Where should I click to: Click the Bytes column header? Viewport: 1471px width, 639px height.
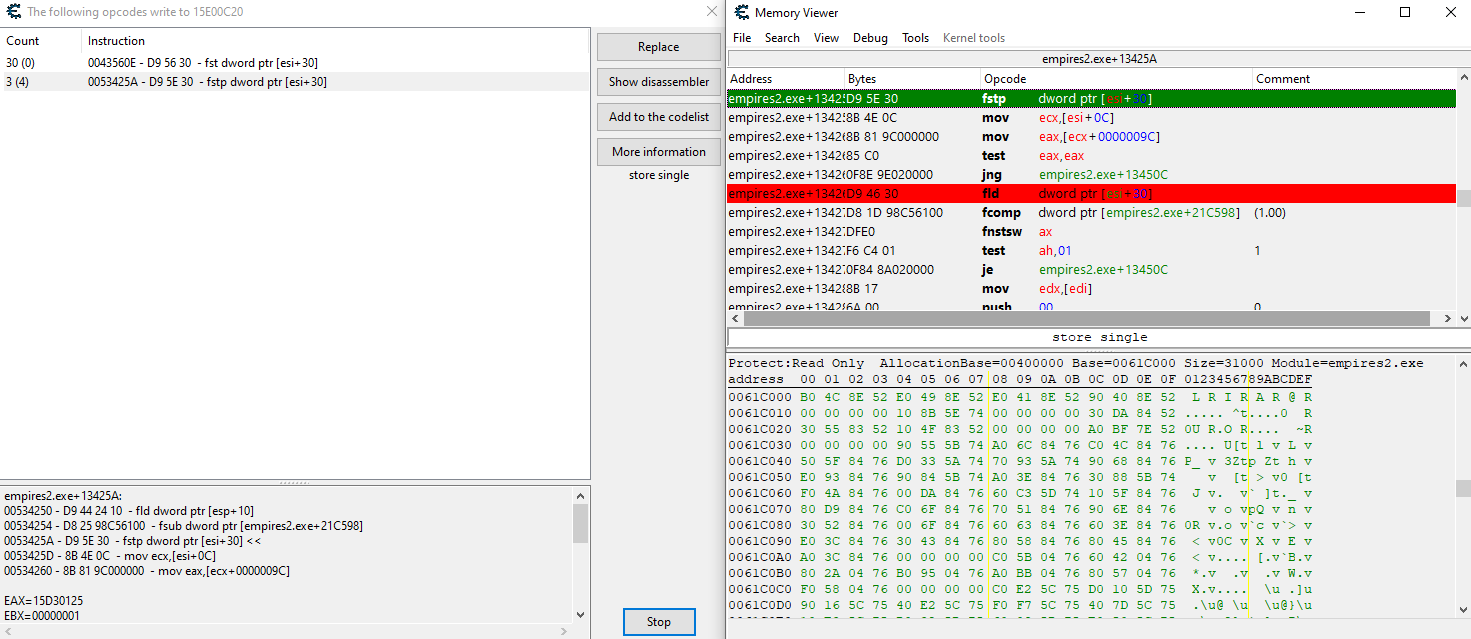coord(913,79)
